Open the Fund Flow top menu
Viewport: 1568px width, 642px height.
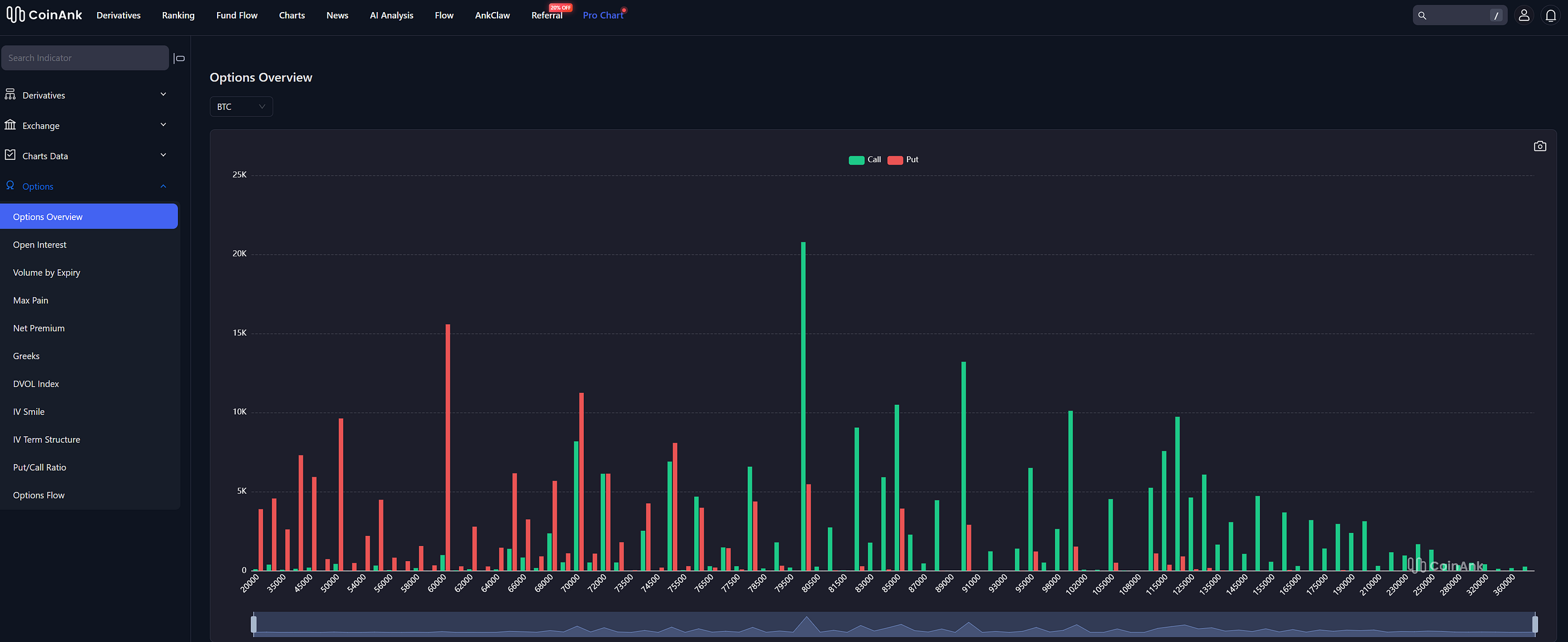point(237,15)
